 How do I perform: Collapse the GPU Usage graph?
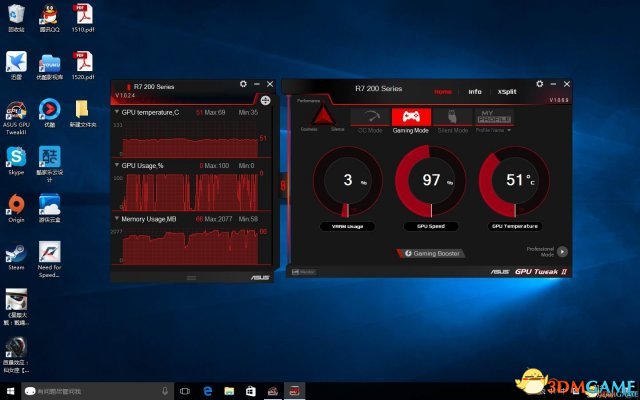(x=117, y=165)
